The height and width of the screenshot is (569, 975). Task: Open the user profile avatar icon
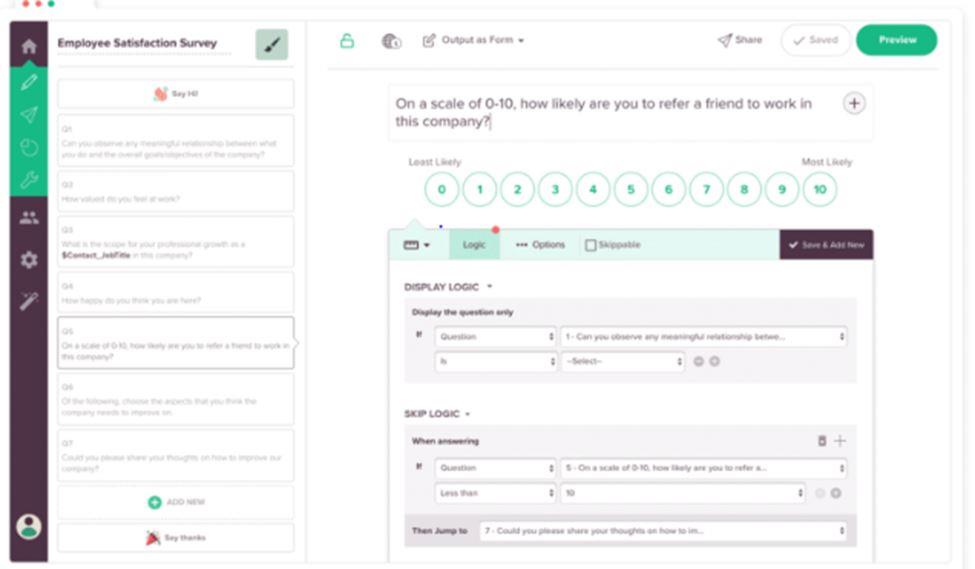(29, 526)
